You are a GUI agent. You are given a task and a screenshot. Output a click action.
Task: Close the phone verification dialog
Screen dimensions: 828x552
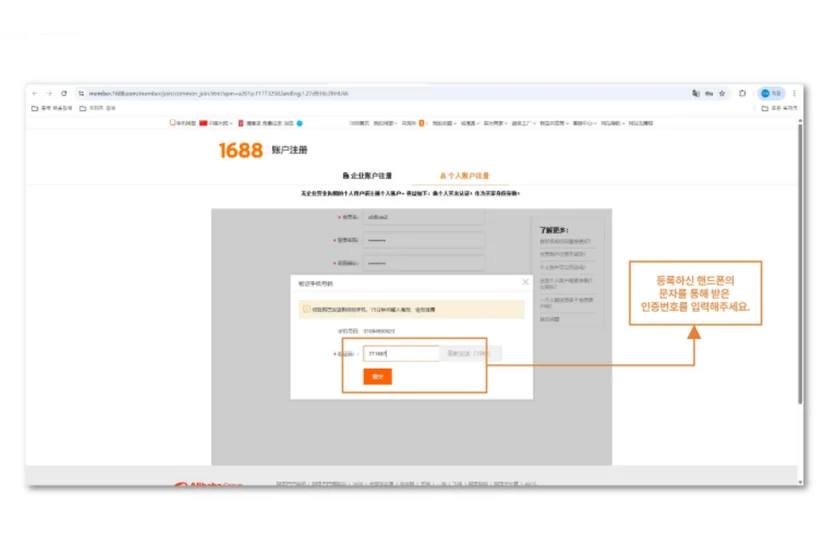[525, 282]
